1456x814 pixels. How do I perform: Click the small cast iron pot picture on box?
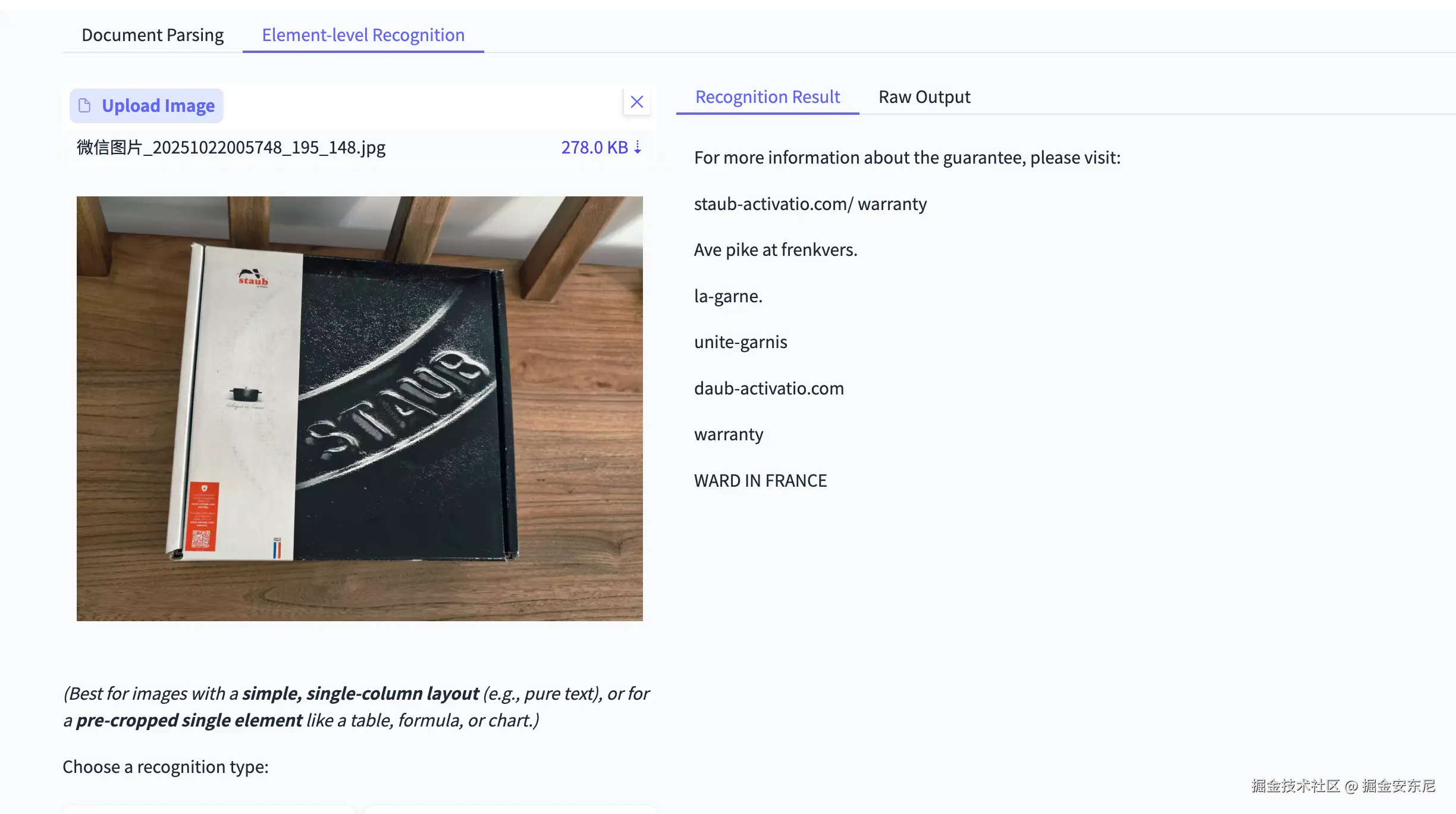pos(246,393)
